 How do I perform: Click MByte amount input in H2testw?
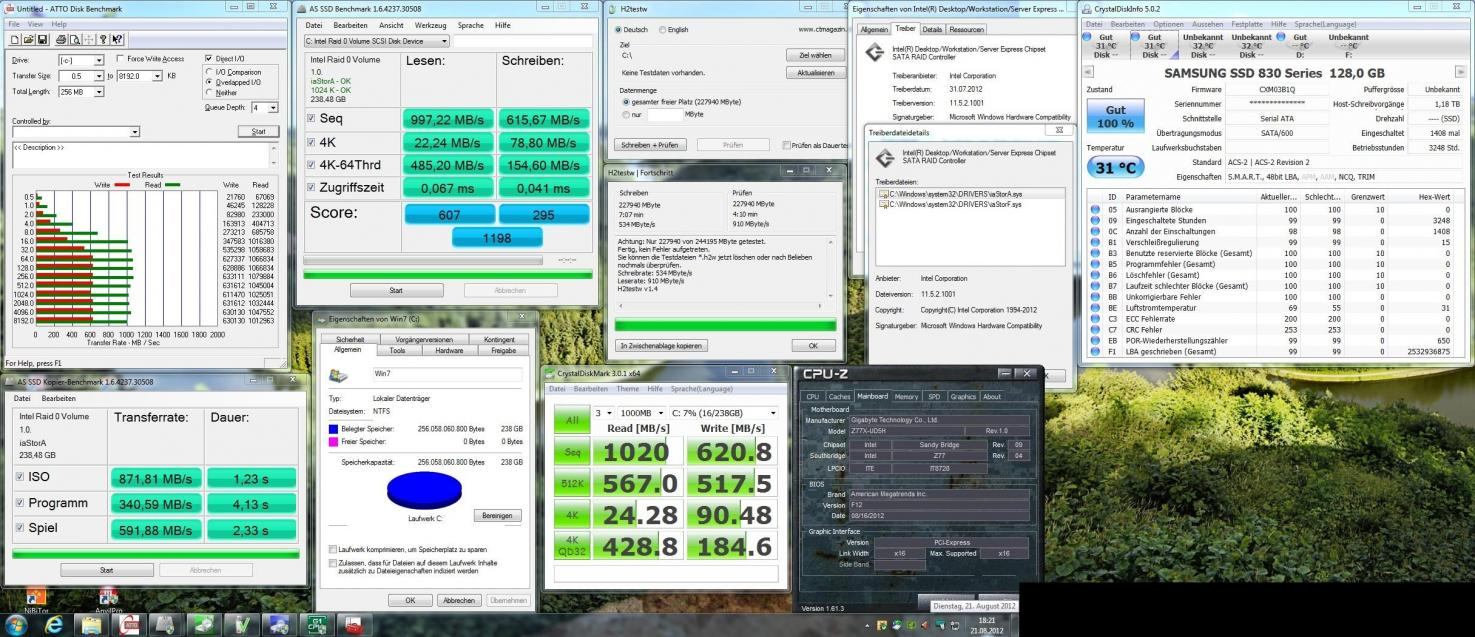(665, 115)
